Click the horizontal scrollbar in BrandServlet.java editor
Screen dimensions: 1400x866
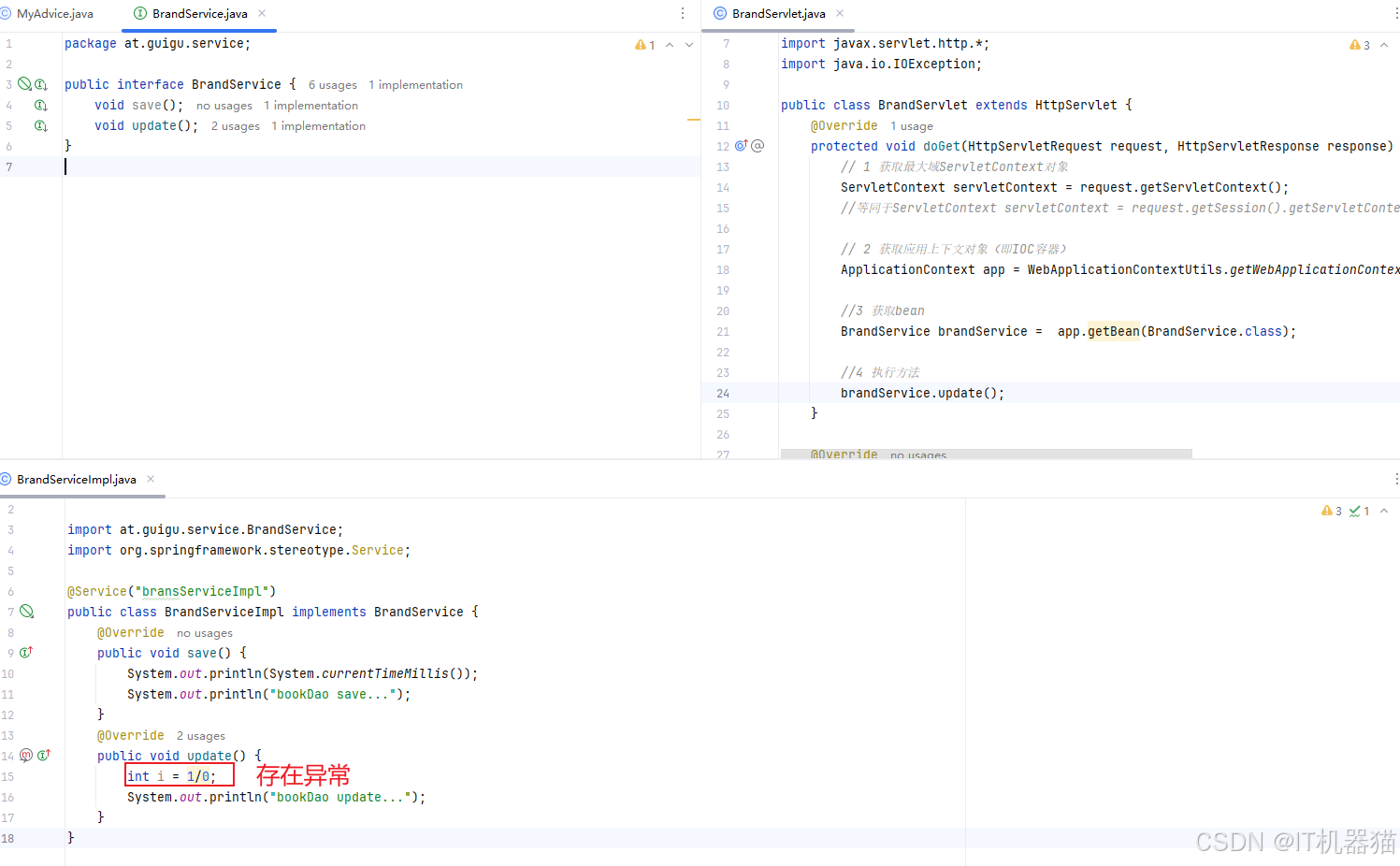(x=987, y=454)
